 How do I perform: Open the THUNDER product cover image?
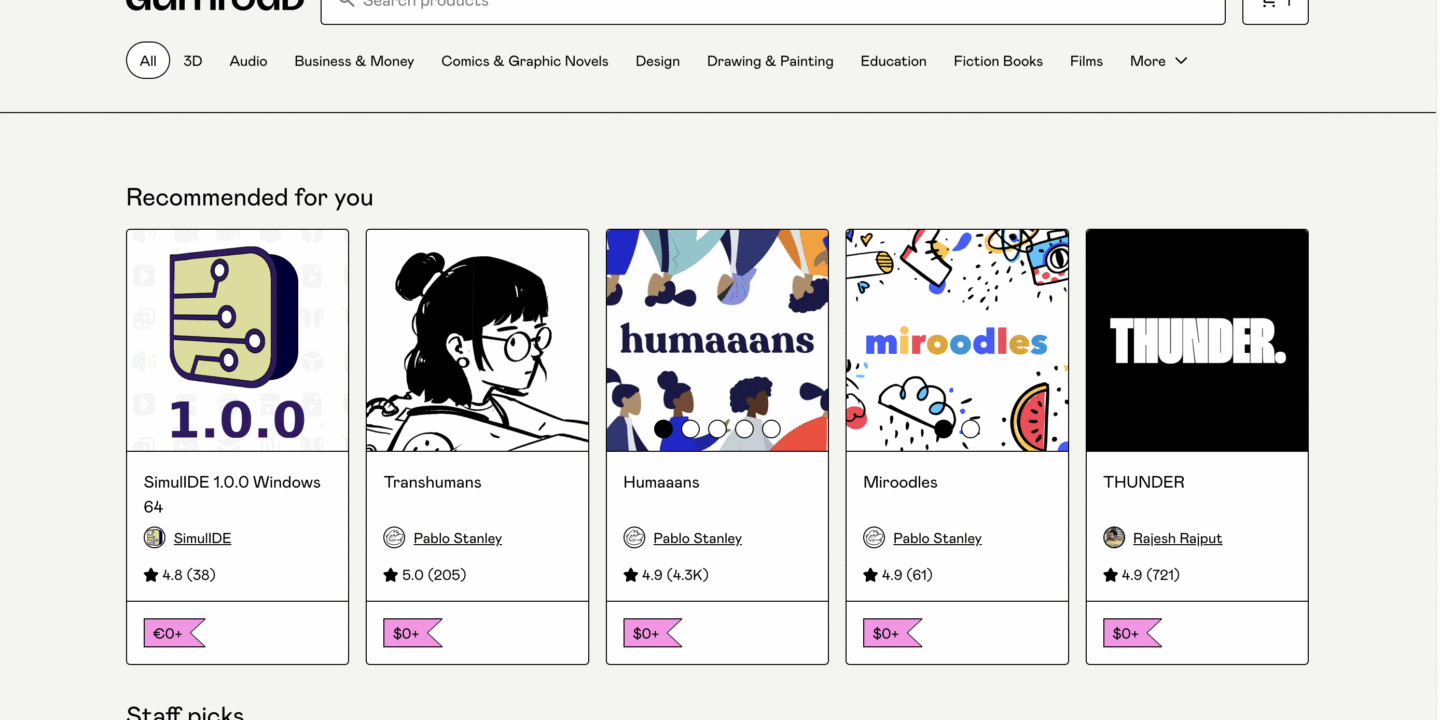tap(1197, 341)
